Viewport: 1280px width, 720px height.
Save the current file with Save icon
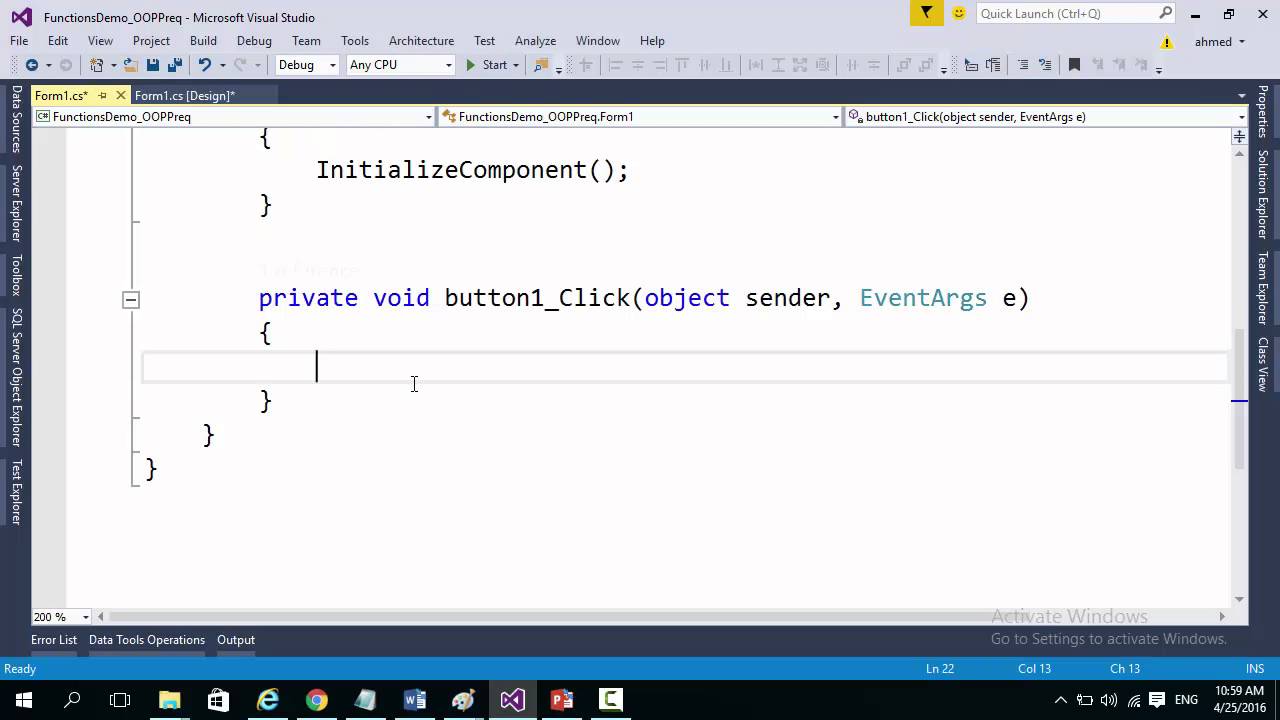pyautogui.click(x=153, y=65)
